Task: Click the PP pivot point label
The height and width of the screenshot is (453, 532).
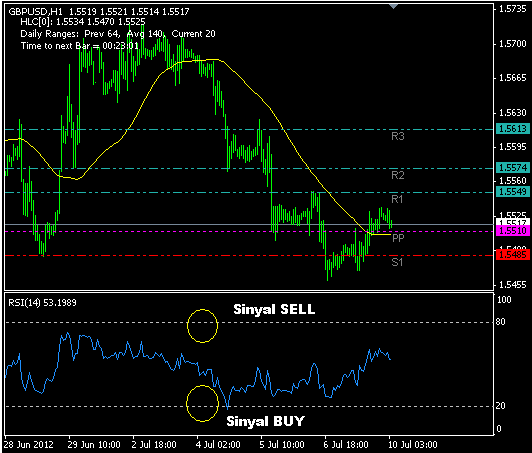Action: [x=398, y=238]
